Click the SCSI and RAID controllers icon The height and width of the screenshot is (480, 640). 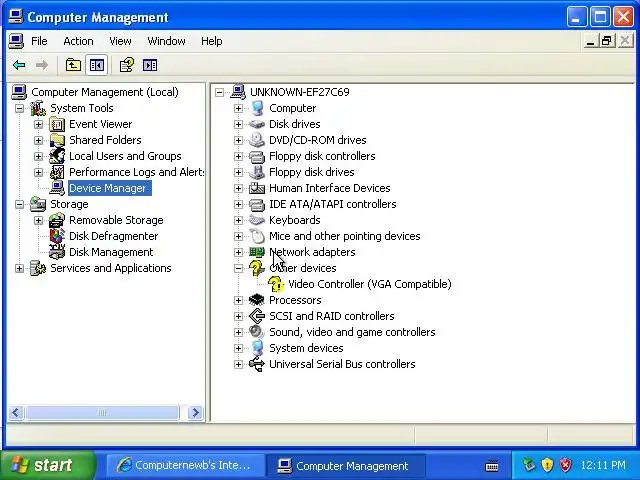pyautogui.click(x=257, y=316)
